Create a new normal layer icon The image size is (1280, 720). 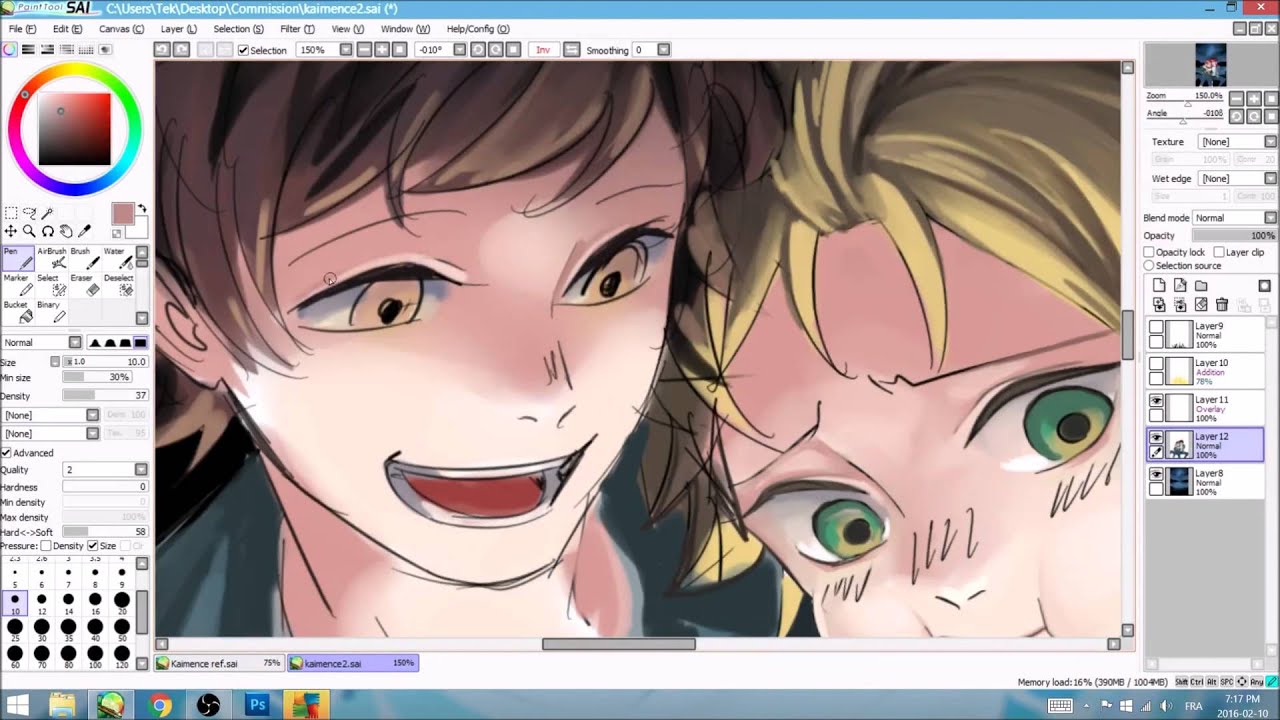pos(1159,286)
